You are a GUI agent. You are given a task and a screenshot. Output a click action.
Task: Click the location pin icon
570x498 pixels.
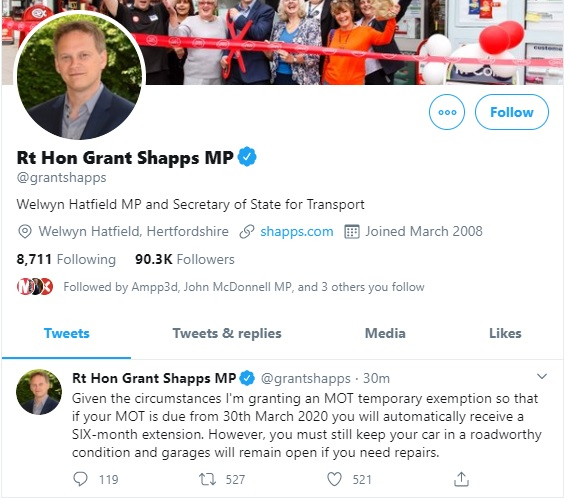pyautogui.click(x=25, y=232)
